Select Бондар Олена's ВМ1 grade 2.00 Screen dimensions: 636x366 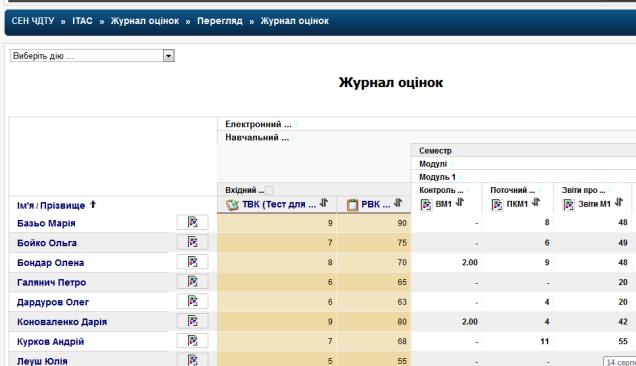point(470,263)
